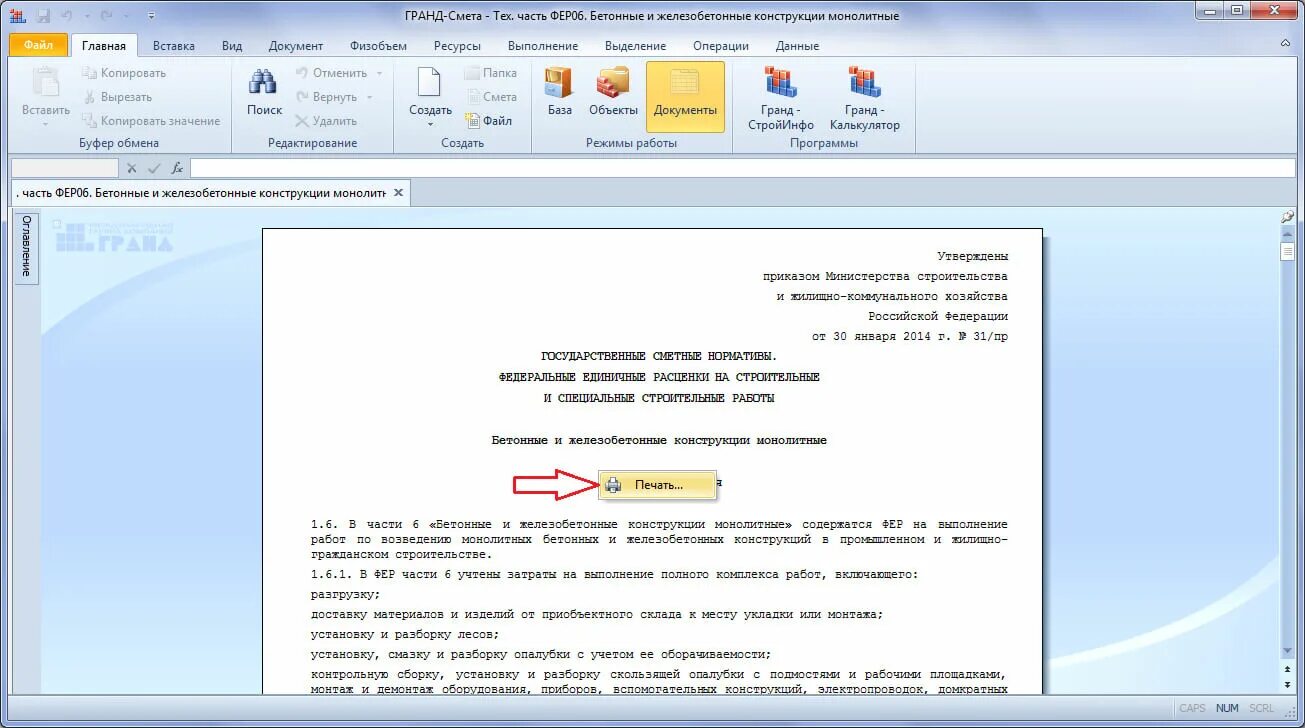Click the Вставить clipboard paste icon
Image resolution: width=1305 pixels, height=728 pixels.
coord(46,82)
